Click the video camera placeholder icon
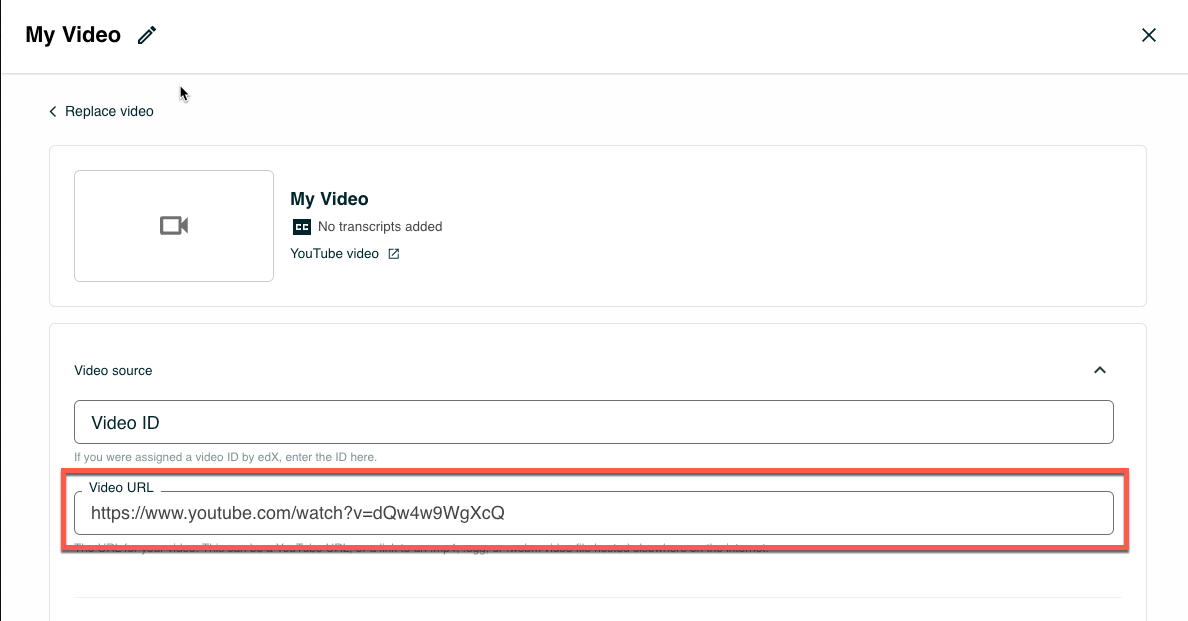Viewport: 1188px width, 621px height. [x=174, y=226]
